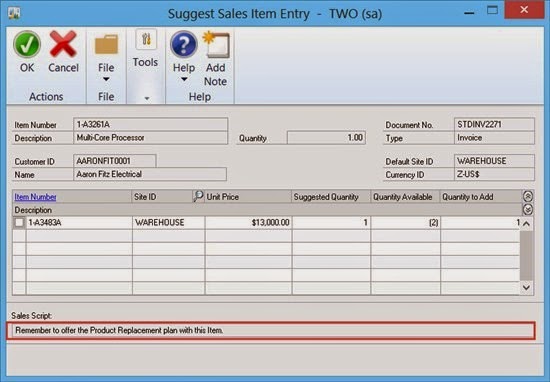
Task: Click the Suggested Quantity column header
Action: [x=331, y=197]
